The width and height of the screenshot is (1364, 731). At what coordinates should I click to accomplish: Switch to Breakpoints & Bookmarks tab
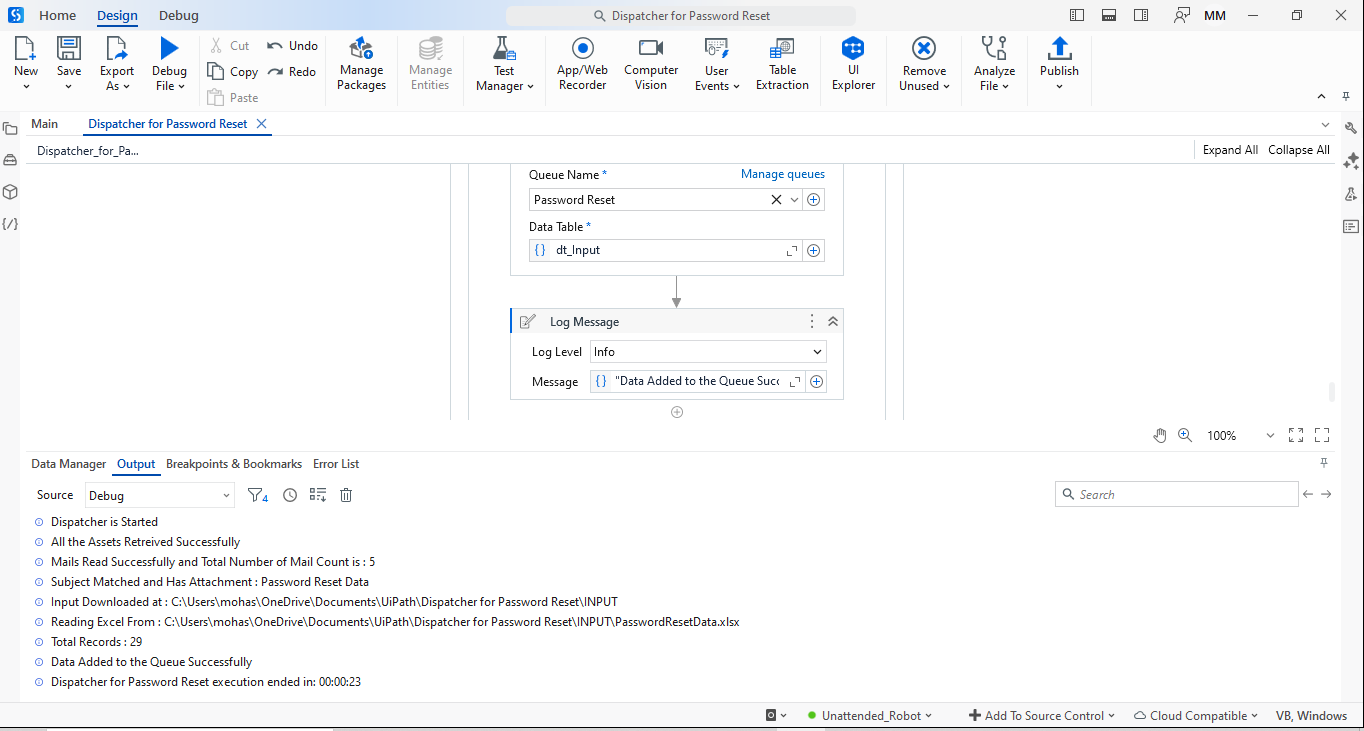[x=234, y=464]
